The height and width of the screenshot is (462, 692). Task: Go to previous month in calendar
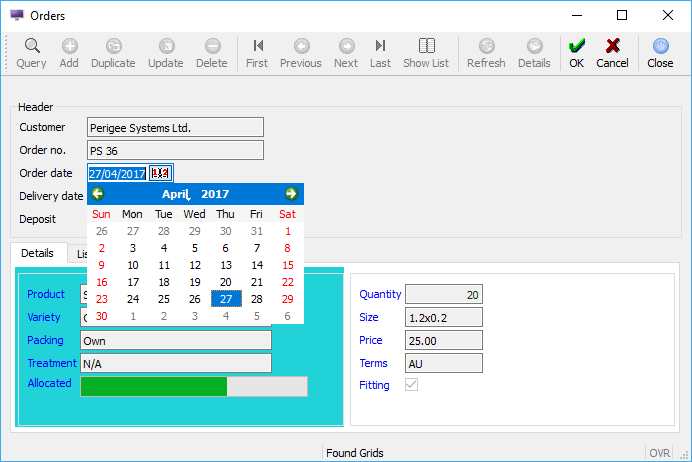tap(98, 194)
